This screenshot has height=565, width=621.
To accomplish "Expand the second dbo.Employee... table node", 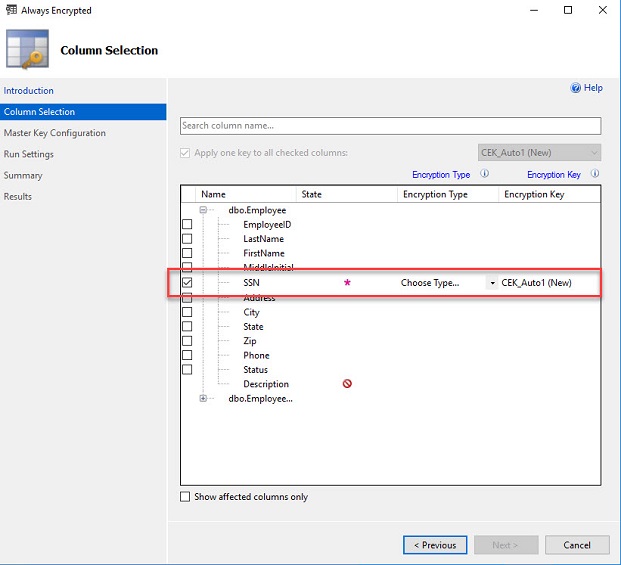I will point(203,398).
